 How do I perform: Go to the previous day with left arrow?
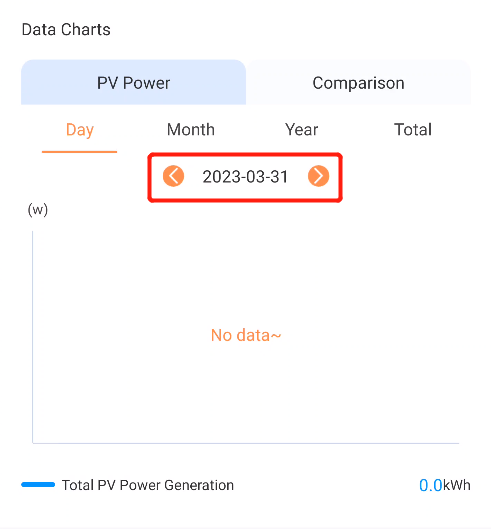[x=173, y=176]
